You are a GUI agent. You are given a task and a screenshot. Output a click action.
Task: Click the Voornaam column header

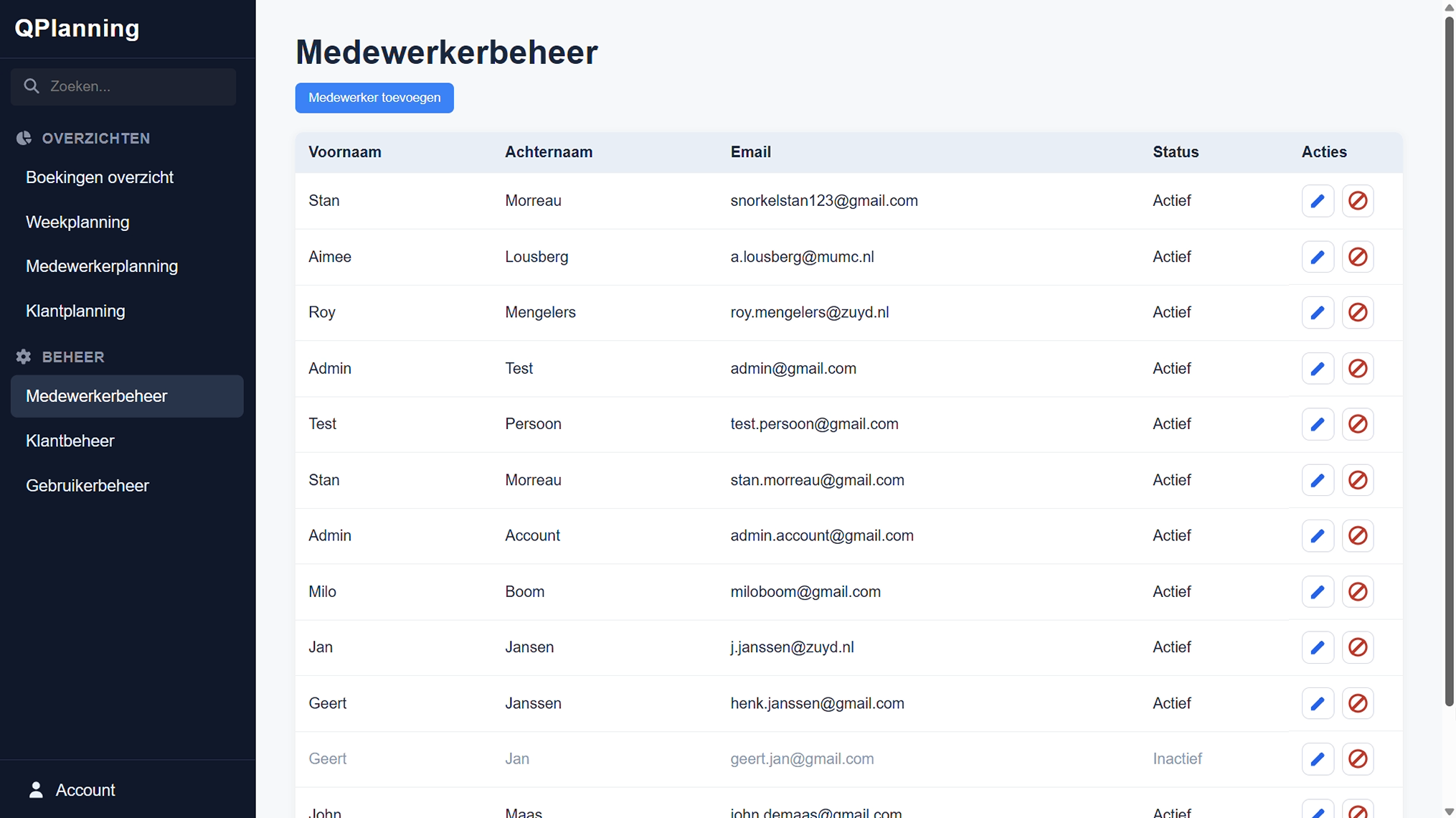pyautogui.click(x=345, y=152)
